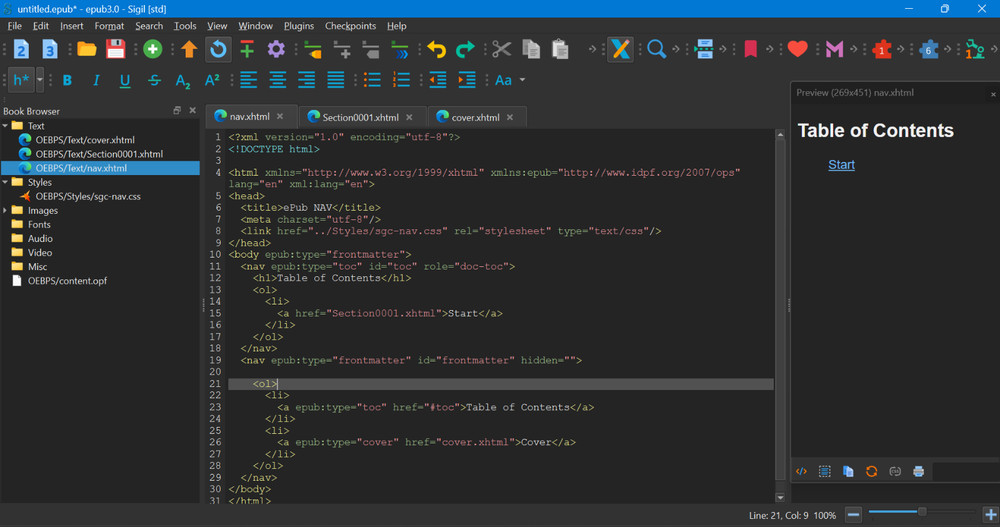Open heading style dropdown arrow
This screenshot has height=527, width=1000.
40,80
